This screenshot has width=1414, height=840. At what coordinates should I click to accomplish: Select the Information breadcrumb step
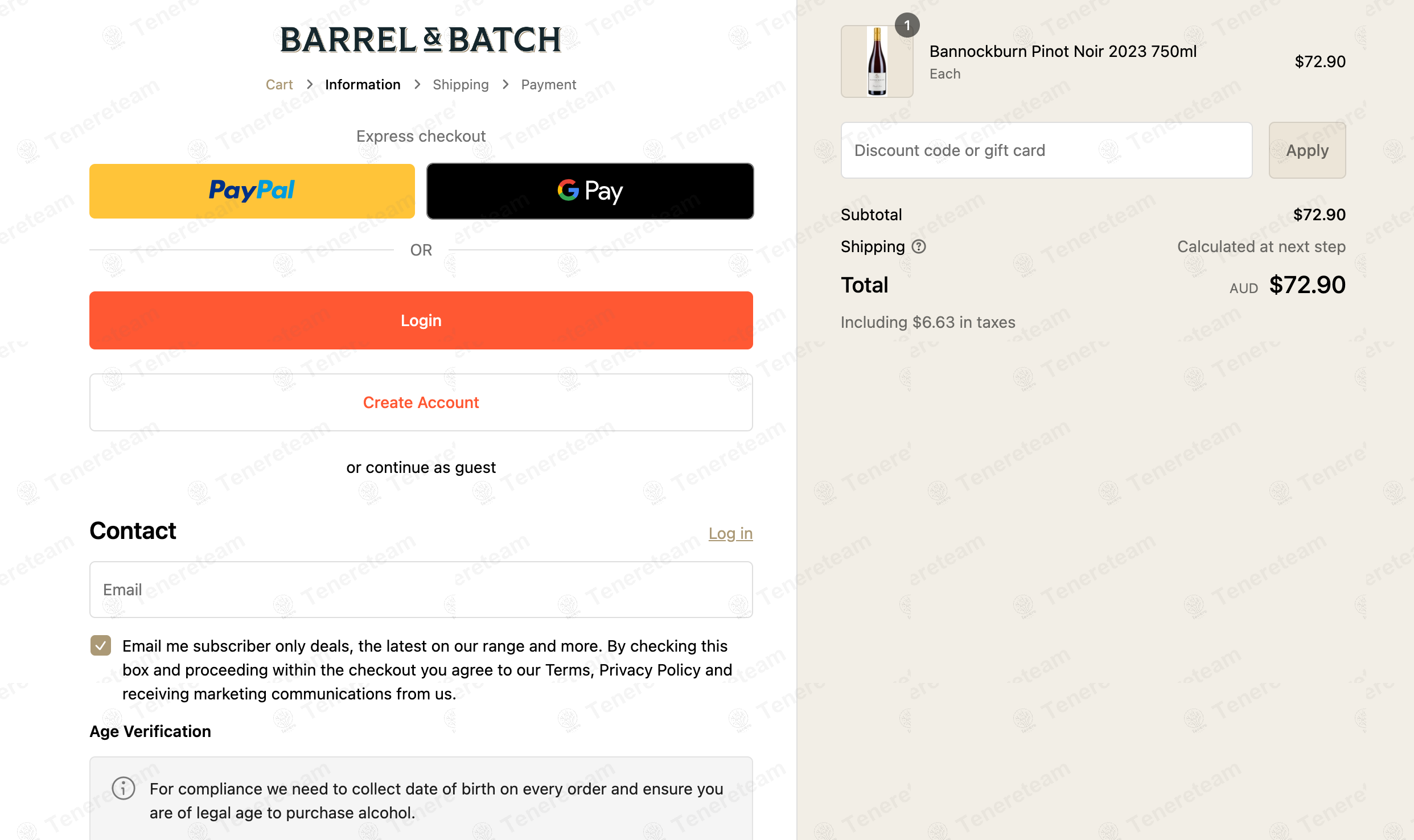(363, 85)
